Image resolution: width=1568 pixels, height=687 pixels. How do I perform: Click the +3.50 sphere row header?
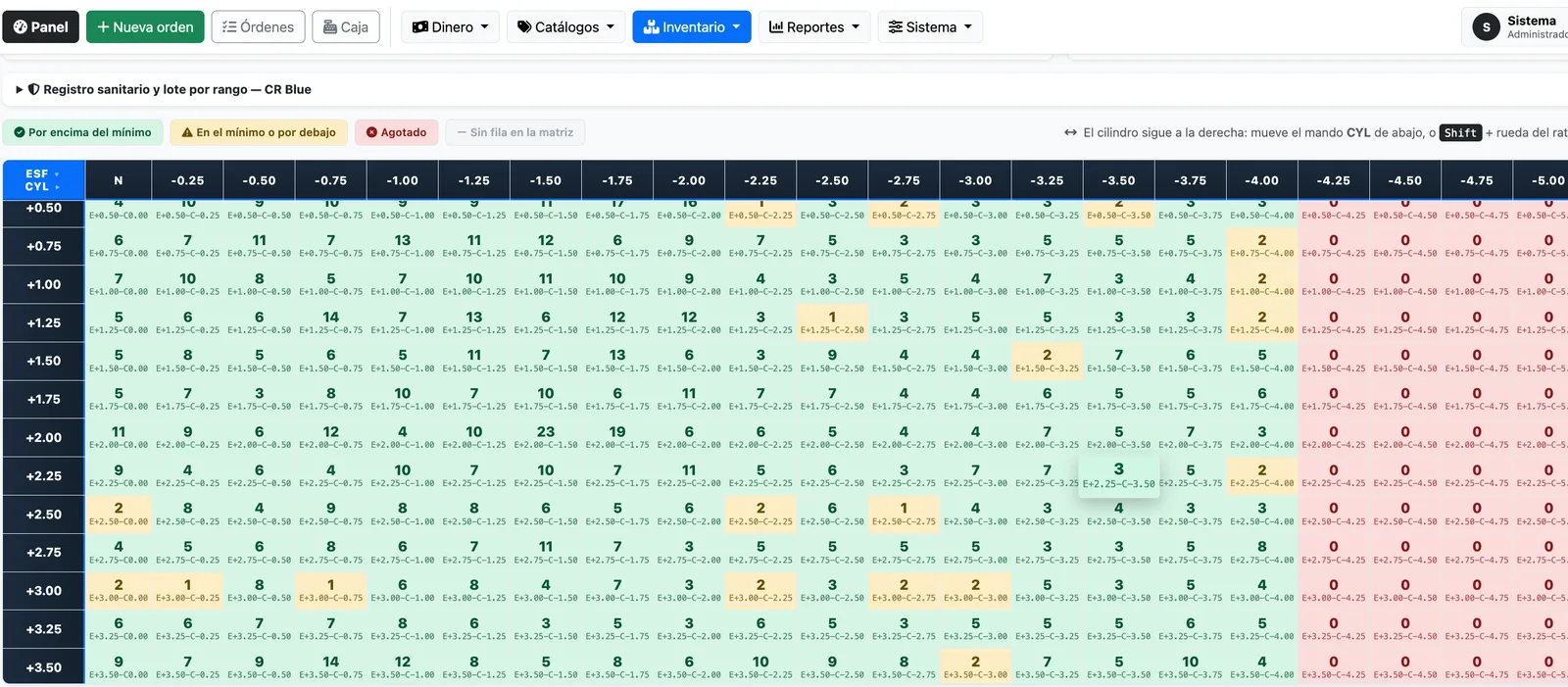tap(43, 667)
